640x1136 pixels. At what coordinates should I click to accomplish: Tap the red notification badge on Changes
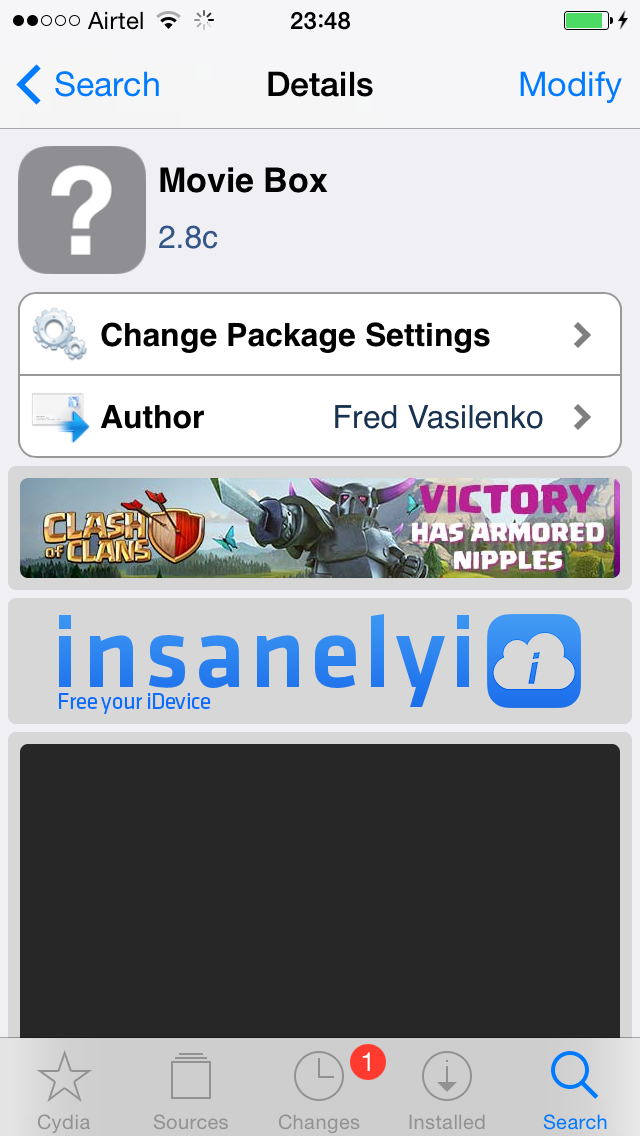367,1063
